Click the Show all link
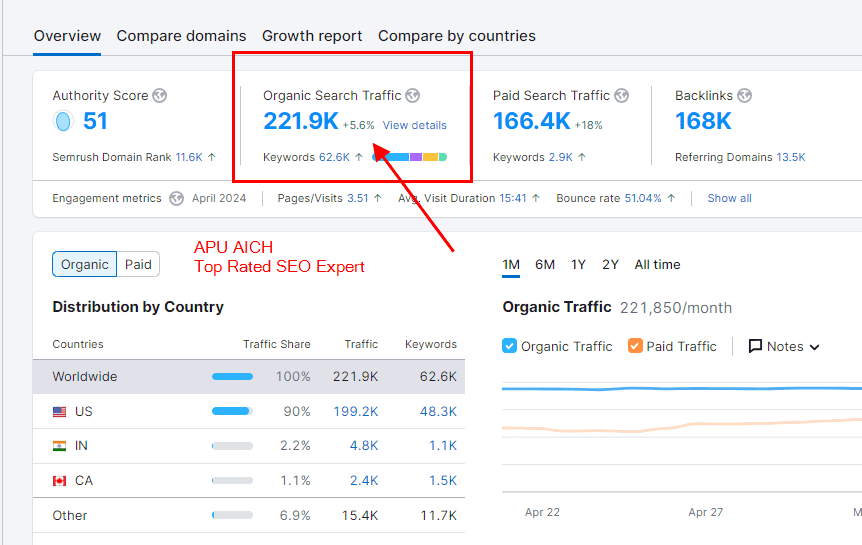The width and height of the screenshot is (862, 545). 729,198
